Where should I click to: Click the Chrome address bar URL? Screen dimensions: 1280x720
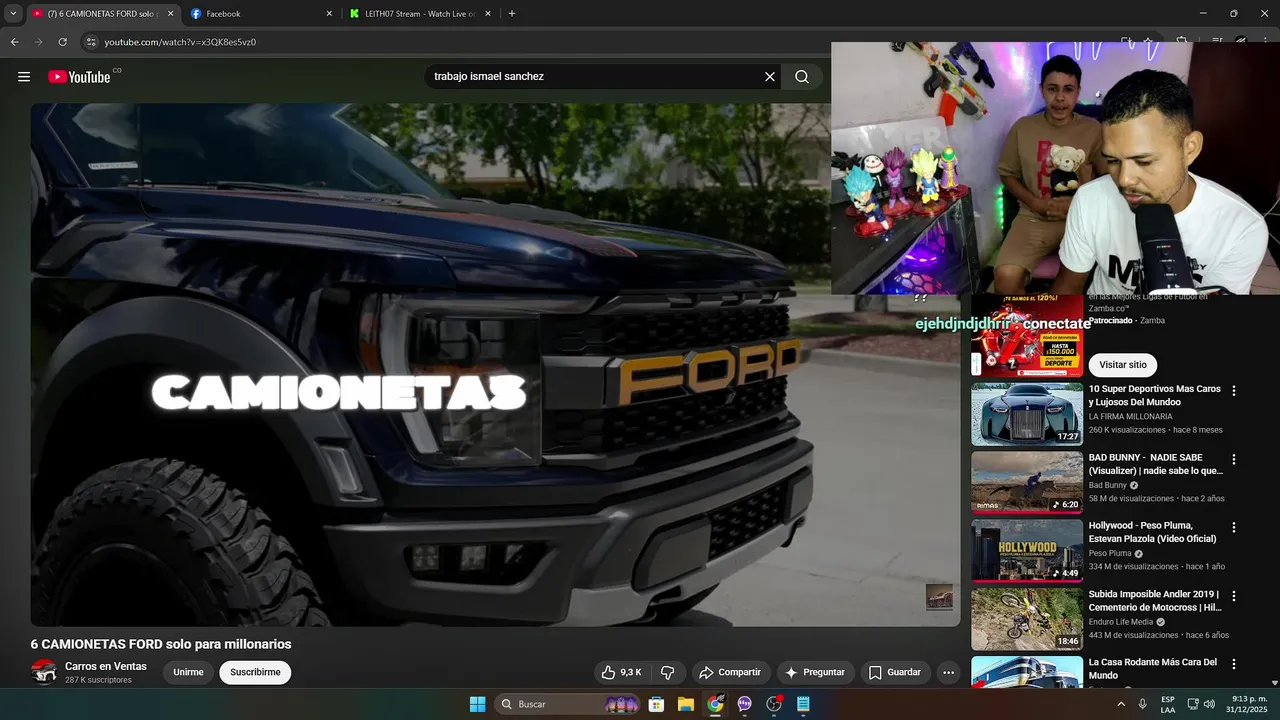180,42
